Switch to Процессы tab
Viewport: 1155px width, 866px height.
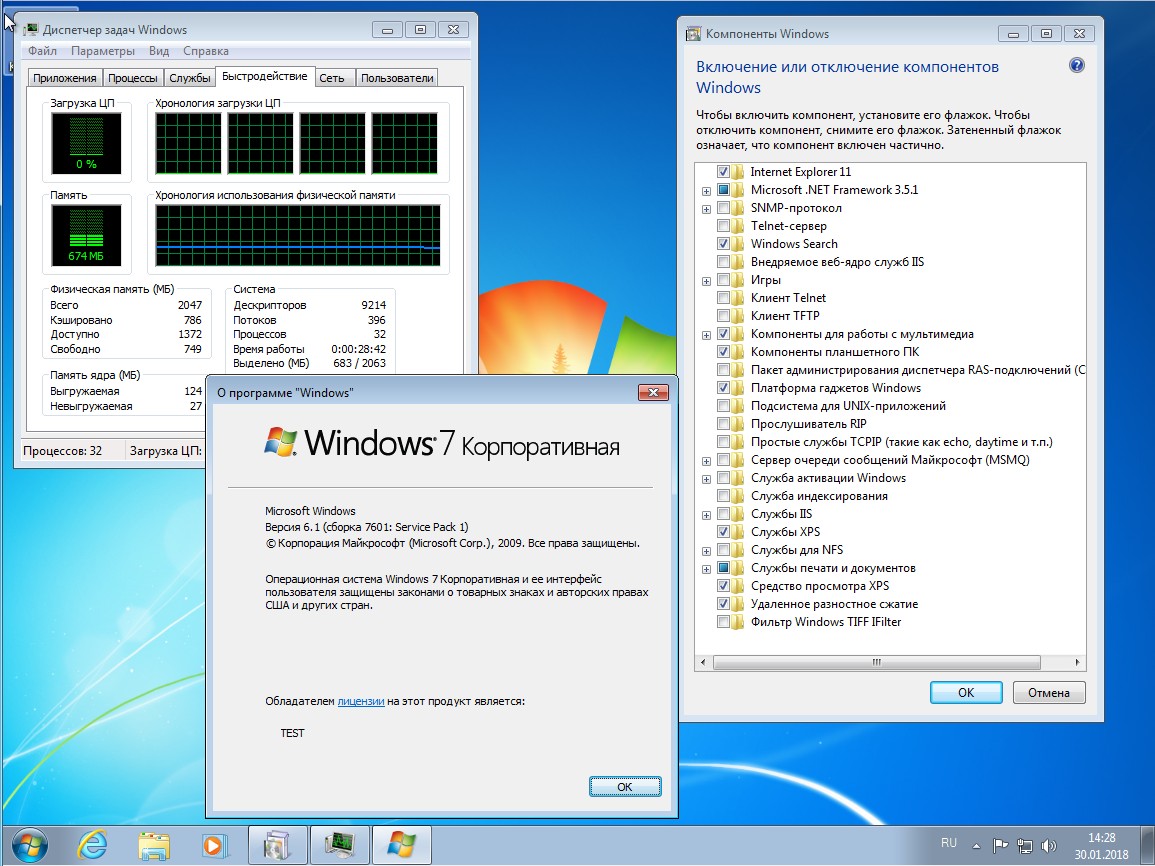pyautogui.click(x=133, y=78)
